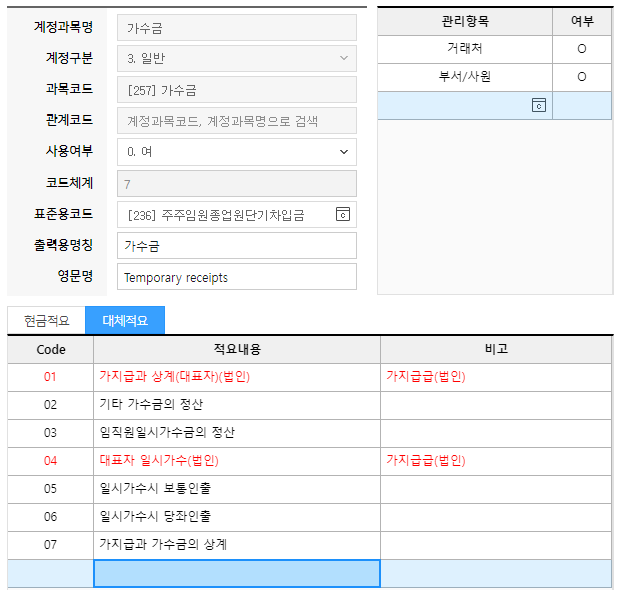Image resolution: width=617 pixels, height=590 pixels.
Task: Open code lookup icon in 표준용코드 field
Action: point(343,215)
